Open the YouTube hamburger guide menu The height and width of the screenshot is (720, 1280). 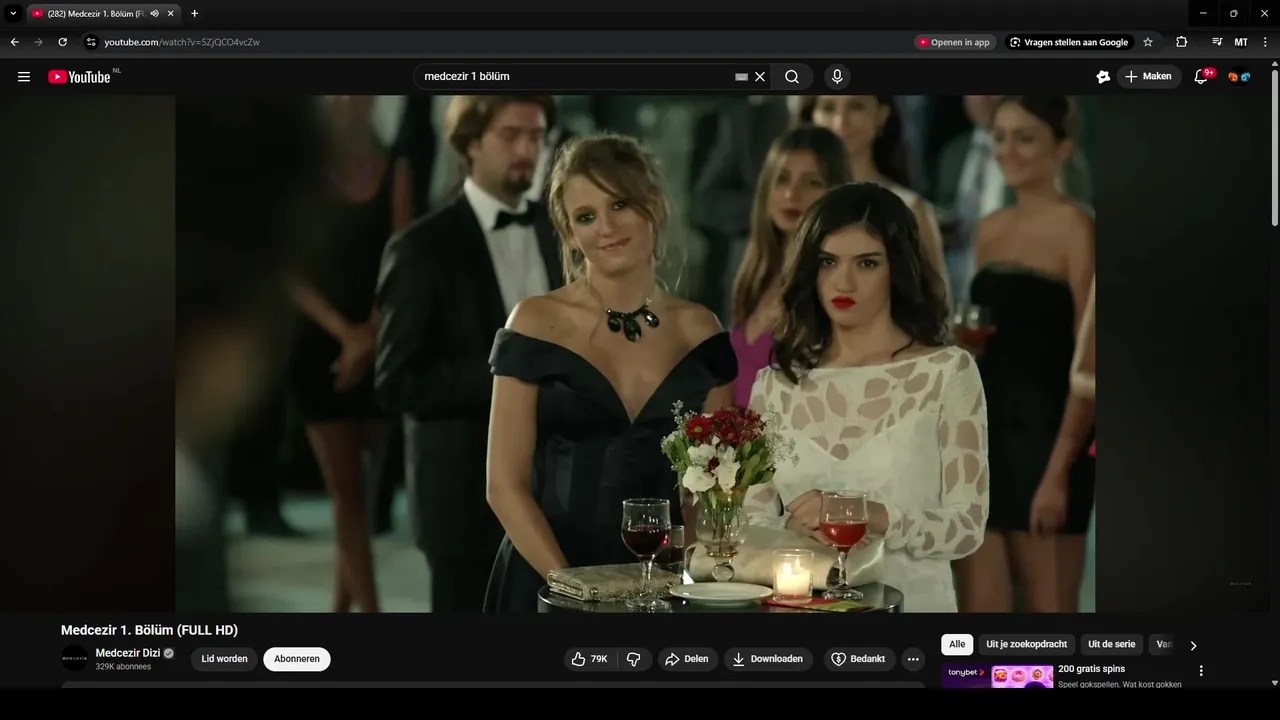coord(24,77)
